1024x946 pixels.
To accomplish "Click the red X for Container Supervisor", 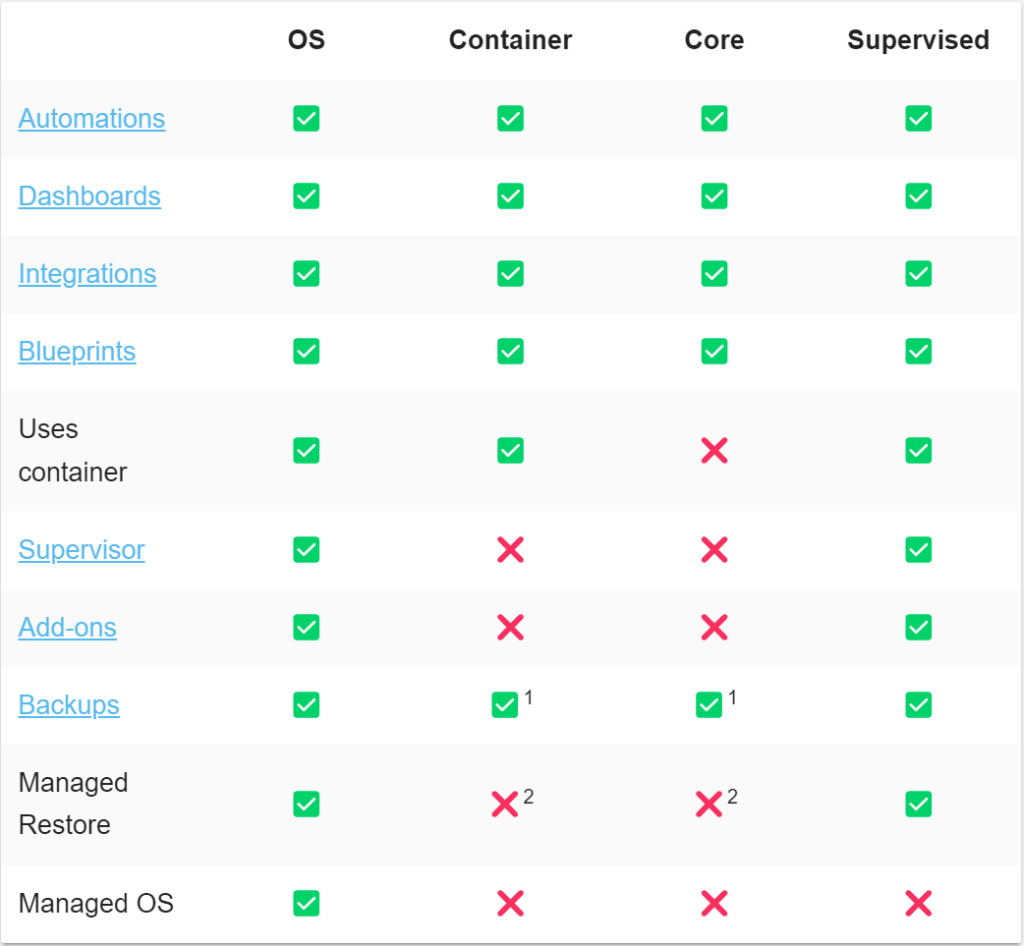I will [x=510, y=550].
